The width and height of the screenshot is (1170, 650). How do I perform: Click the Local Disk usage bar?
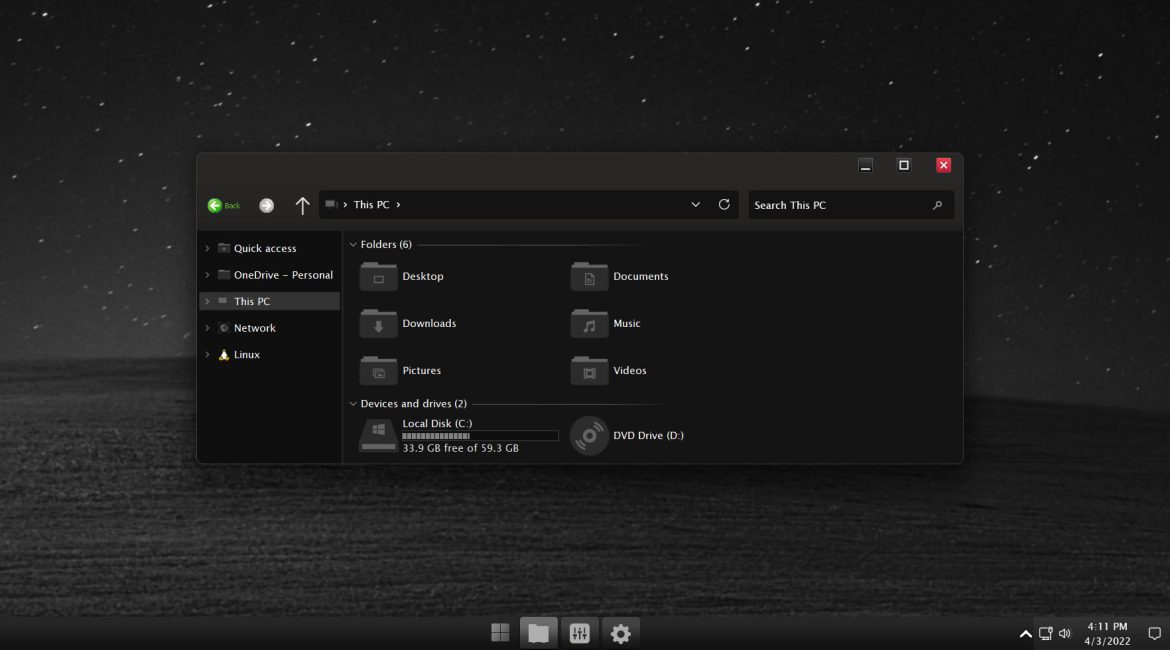pos(480,435)
